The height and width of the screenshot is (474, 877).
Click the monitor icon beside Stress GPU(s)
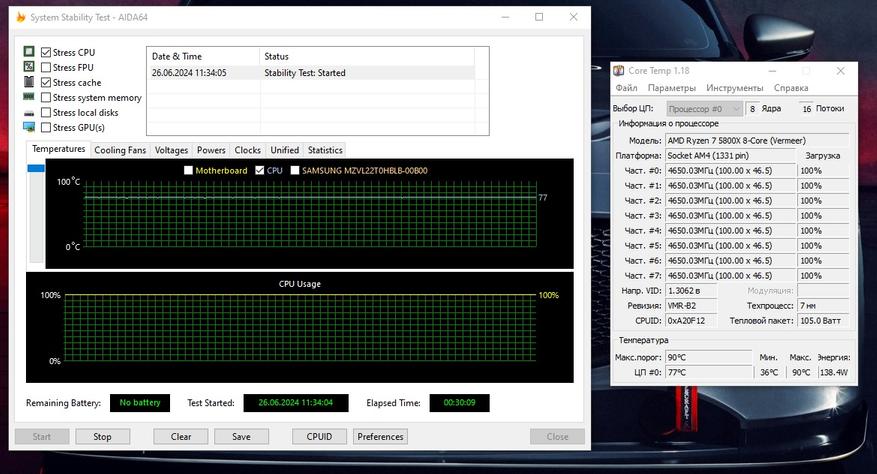coord(29,127)
